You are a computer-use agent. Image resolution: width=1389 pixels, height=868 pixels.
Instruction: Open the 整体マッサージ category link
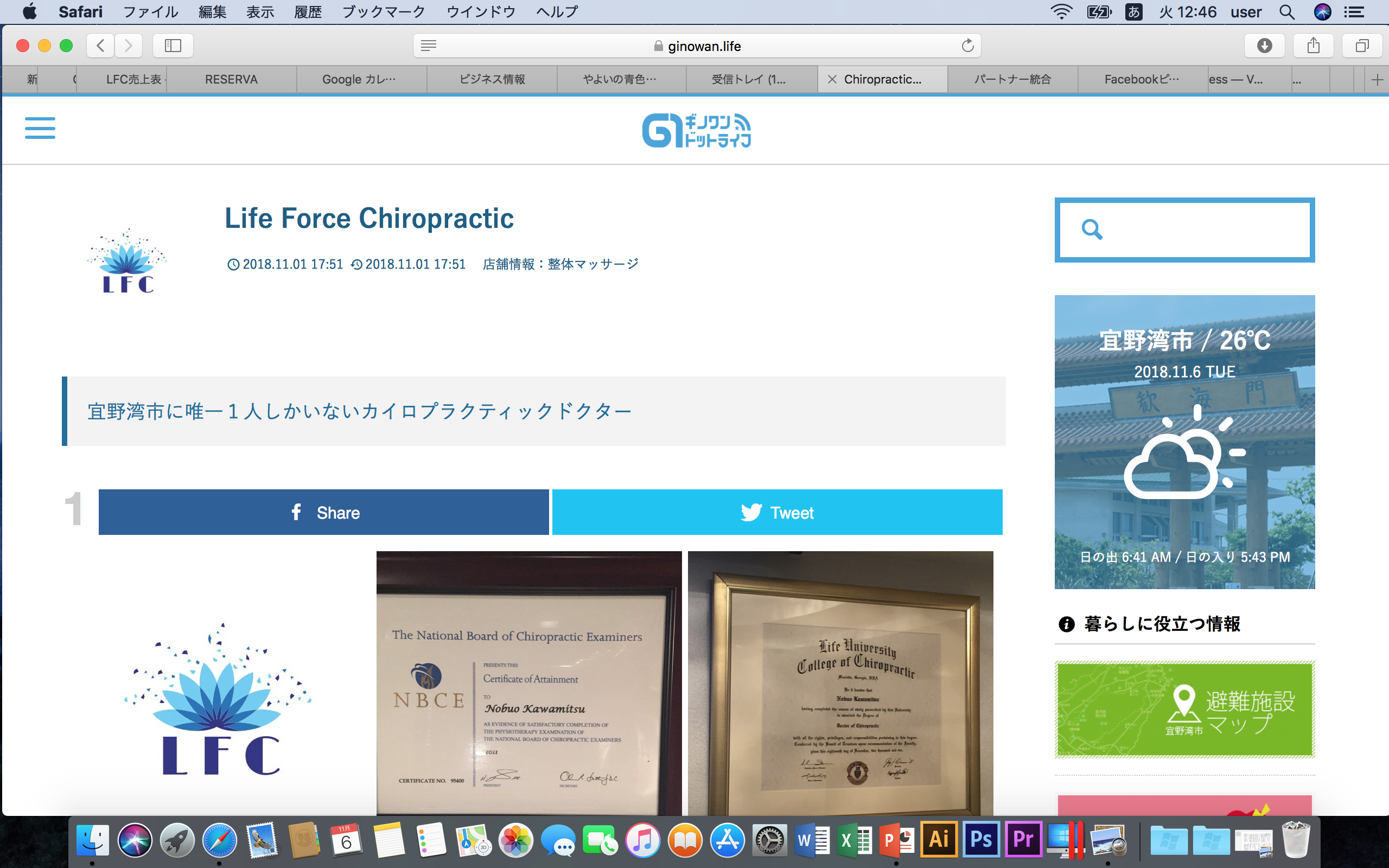pos(593,264)
